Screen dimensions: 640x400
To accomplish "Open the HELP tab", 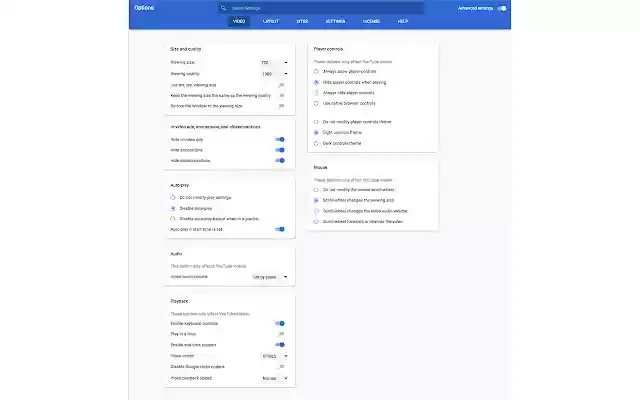I will (402, 21).
